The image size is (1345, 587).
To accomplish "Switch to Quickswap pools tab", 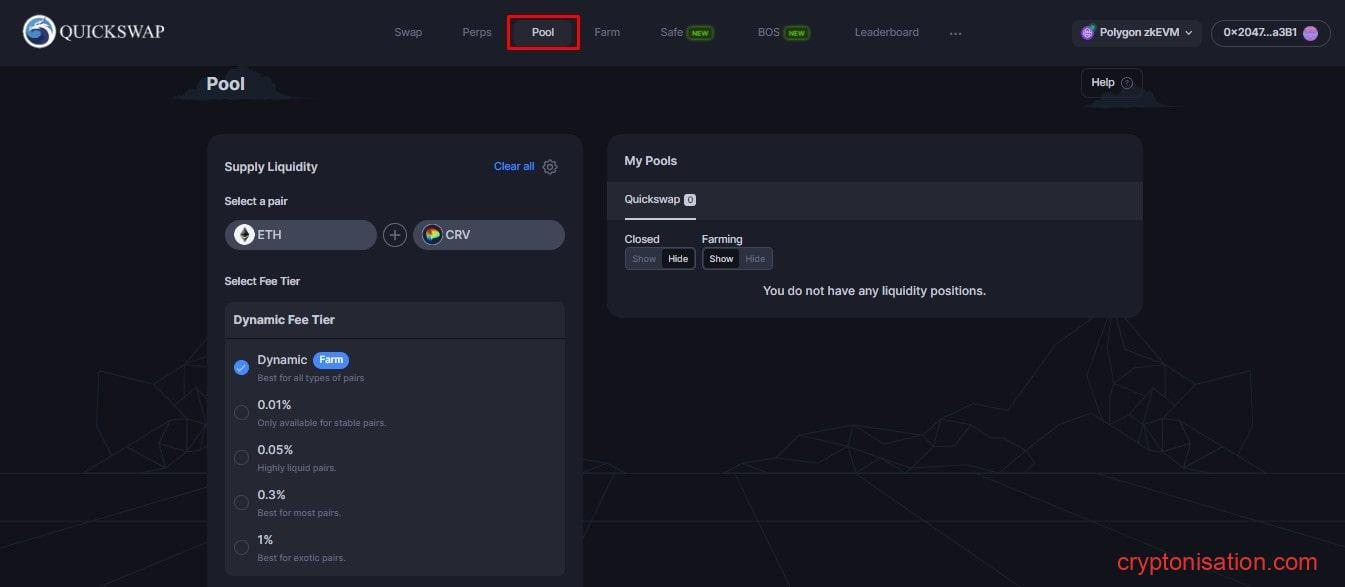I will 659,199.
